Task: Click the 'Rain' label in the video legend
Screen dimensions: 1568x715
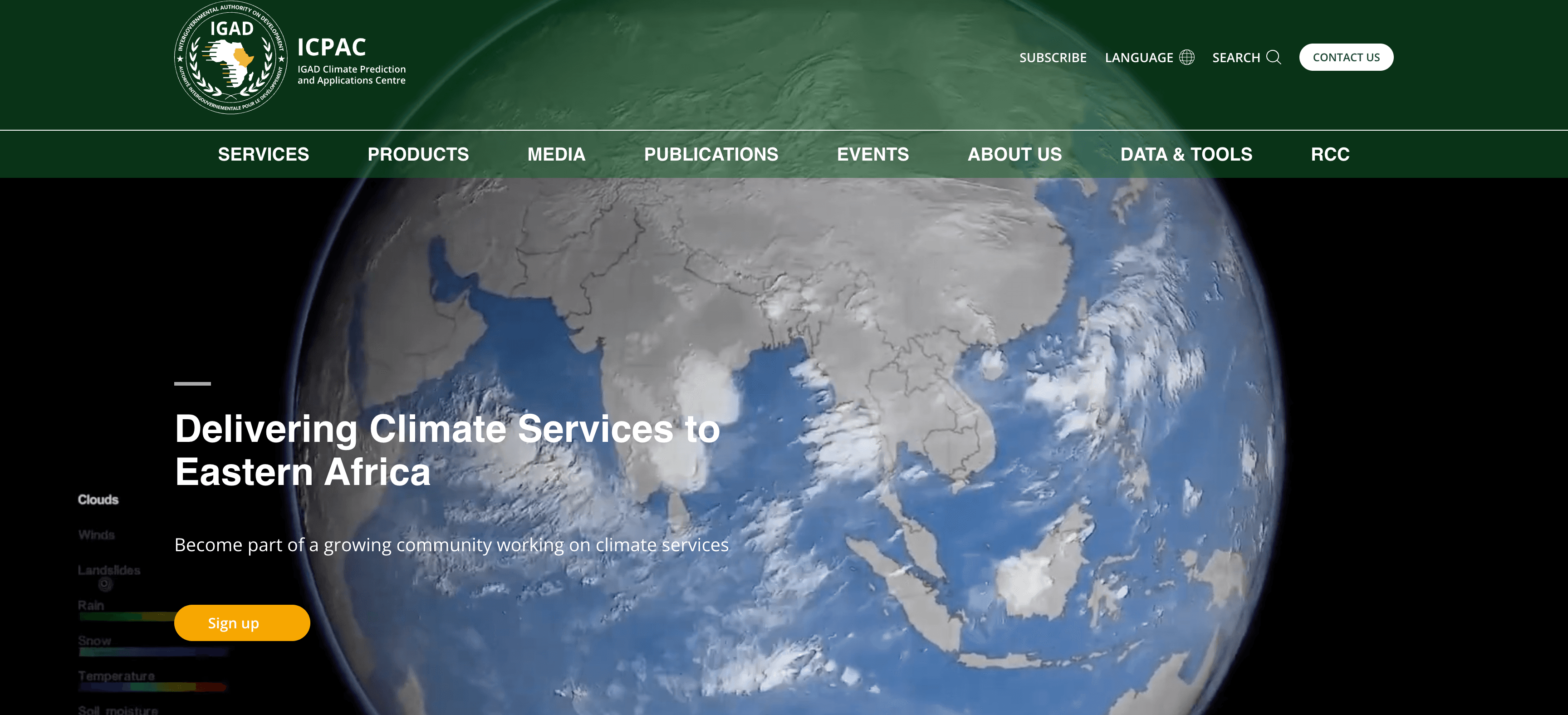Action: click(x=91, y=606)
